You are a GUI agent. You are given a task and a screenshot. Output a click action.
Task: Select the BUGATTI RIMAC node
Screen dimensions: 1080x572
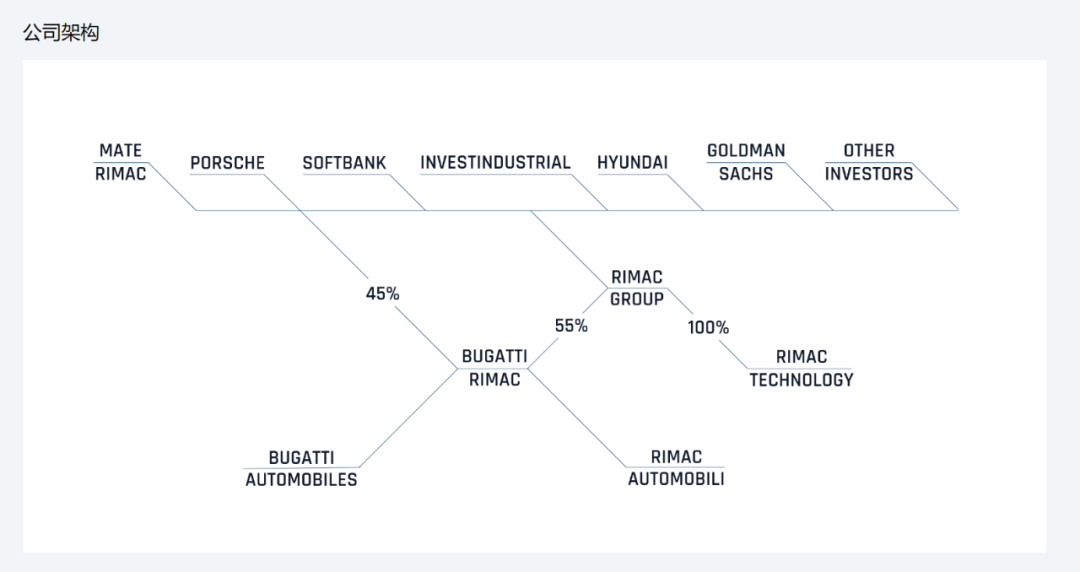click(495, 368)
